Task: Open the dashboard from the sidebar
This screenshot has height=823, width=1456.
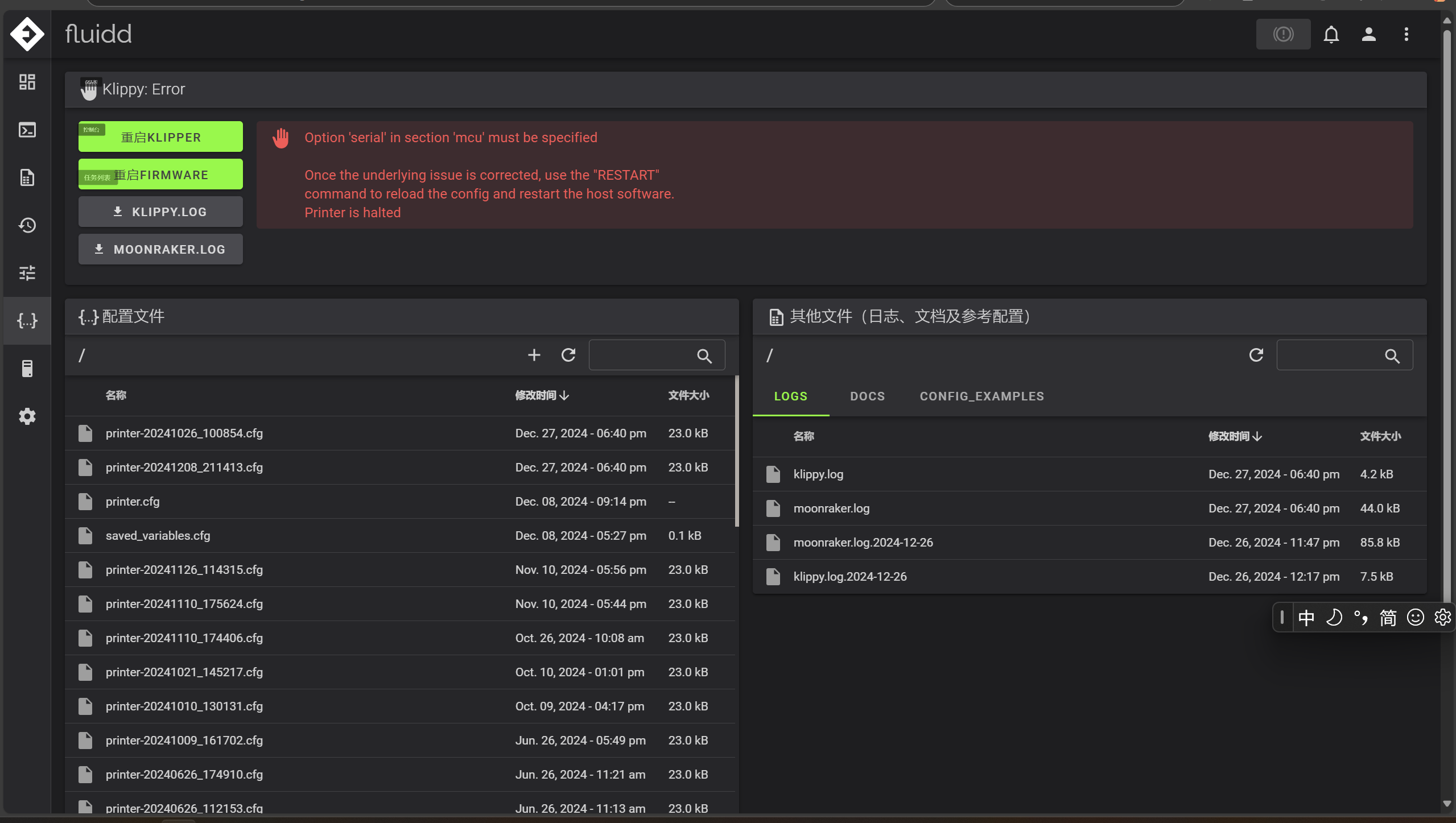Action: [27, 82]
